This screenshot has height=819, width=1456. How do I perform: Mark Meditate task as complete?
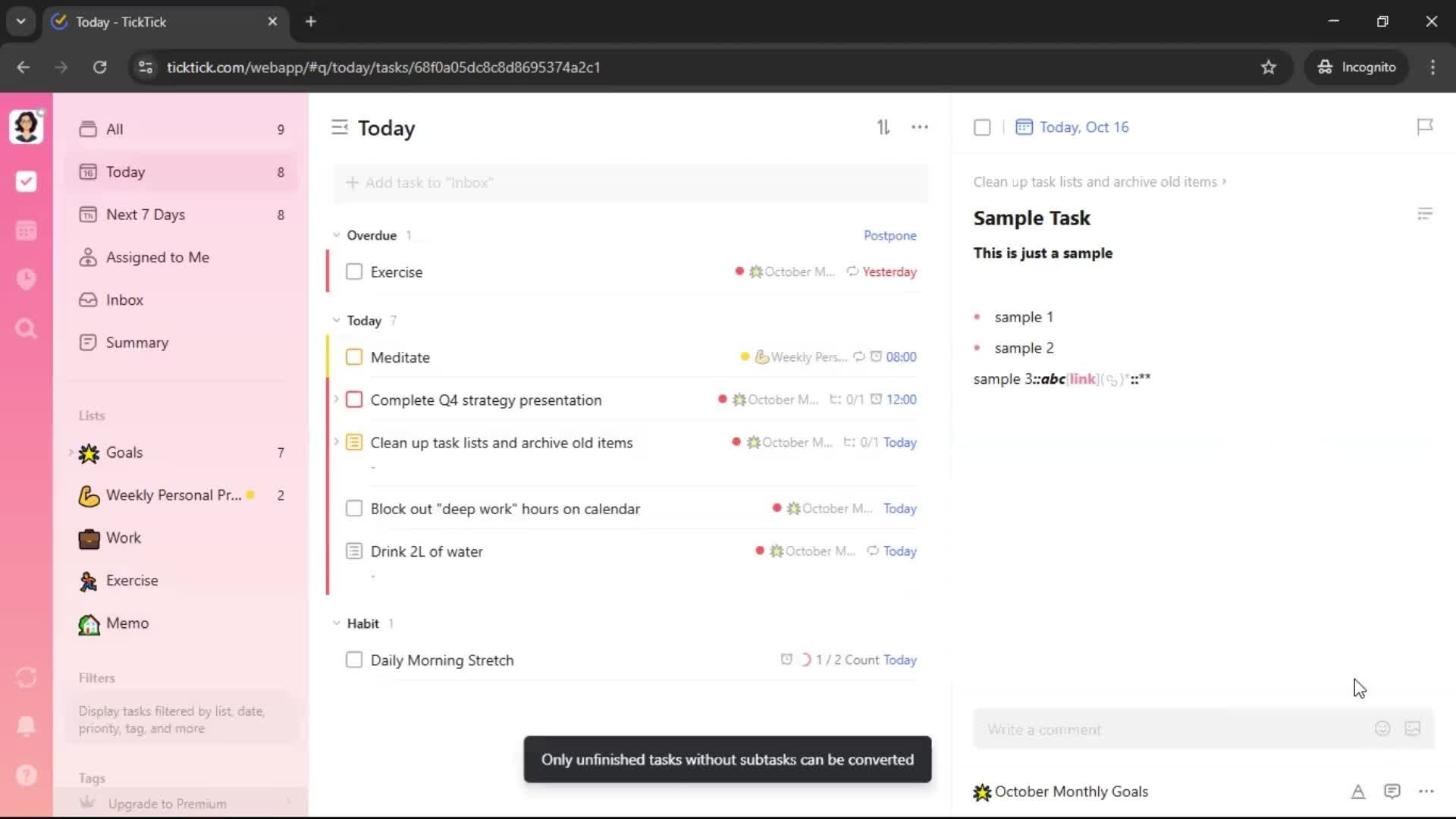354,357
